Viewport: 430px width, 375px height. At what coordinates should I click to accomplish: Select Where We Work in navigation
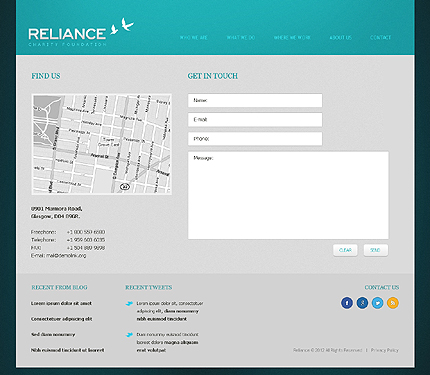[x=292, y=38]
